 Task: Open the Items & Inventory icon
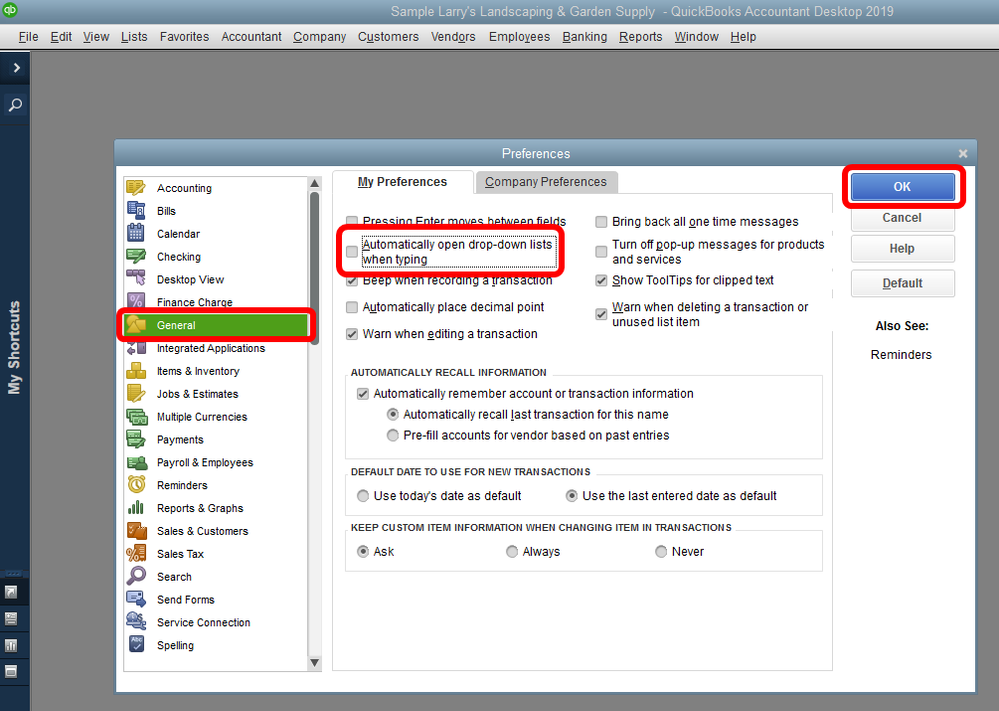click(x=136, y=371)
